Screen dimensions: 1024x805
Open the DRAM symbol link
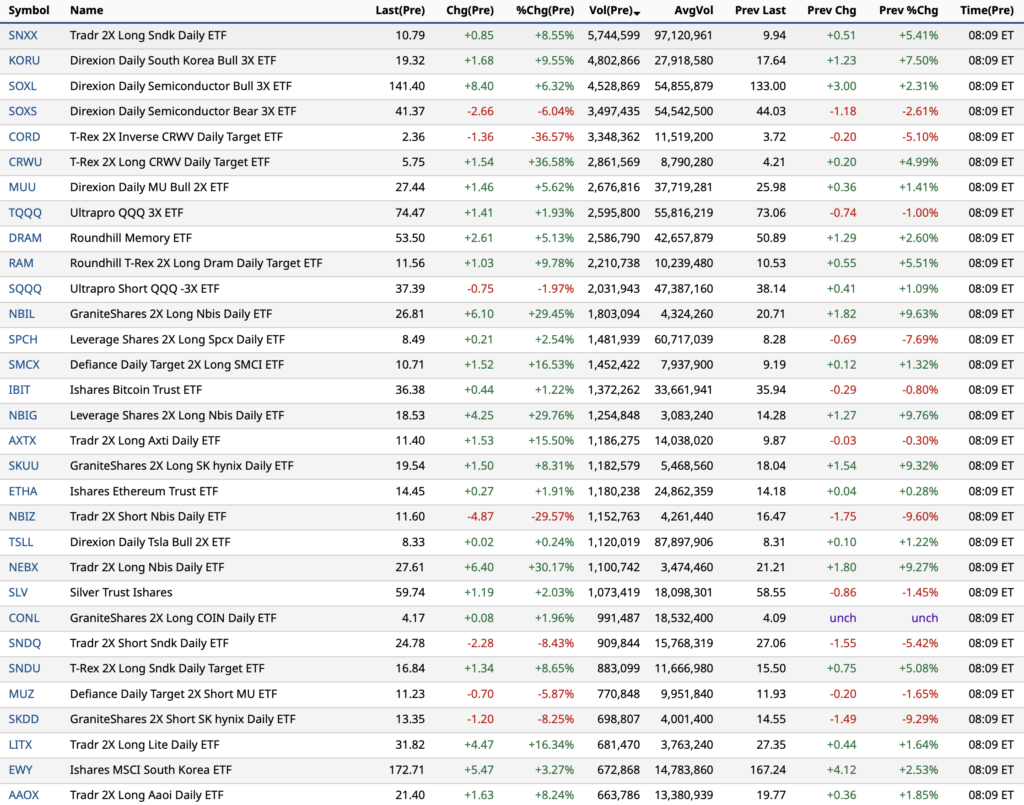tap(25, 238)
